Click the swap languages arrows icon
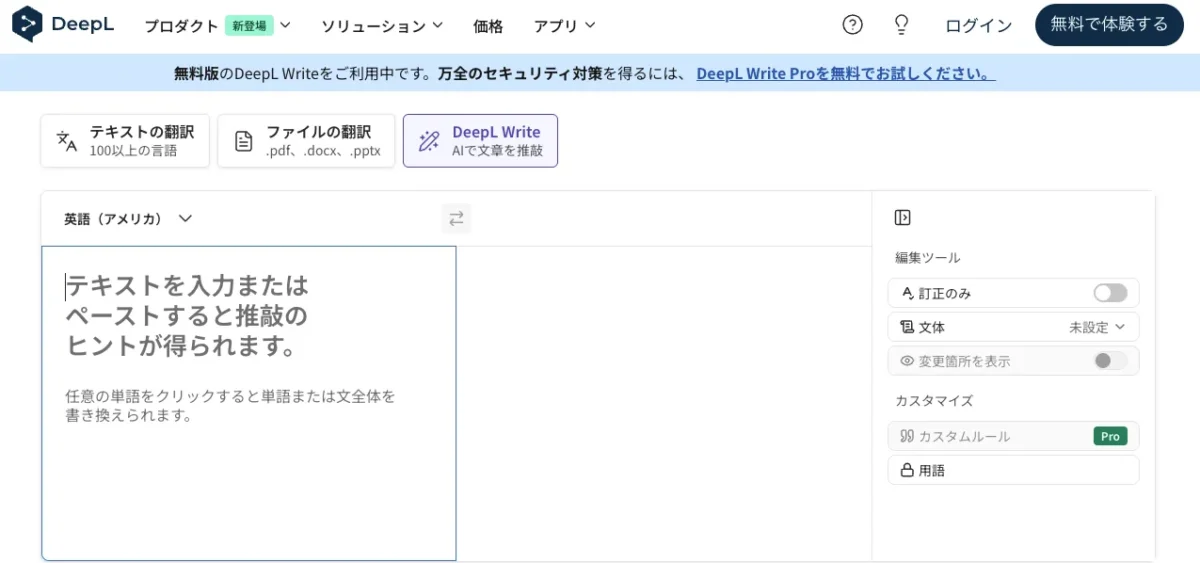Viewport: 1200px width, 563px height. [x=456, y=218]
